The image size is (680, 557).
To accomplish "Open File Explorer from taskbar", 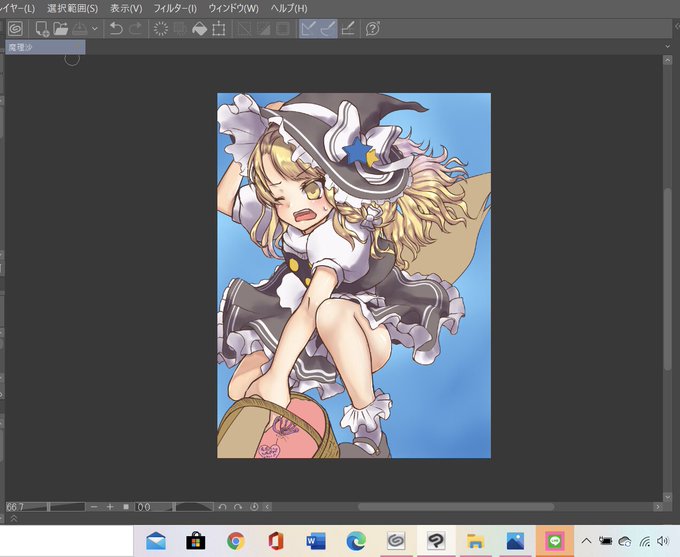I will click(476, 541).
